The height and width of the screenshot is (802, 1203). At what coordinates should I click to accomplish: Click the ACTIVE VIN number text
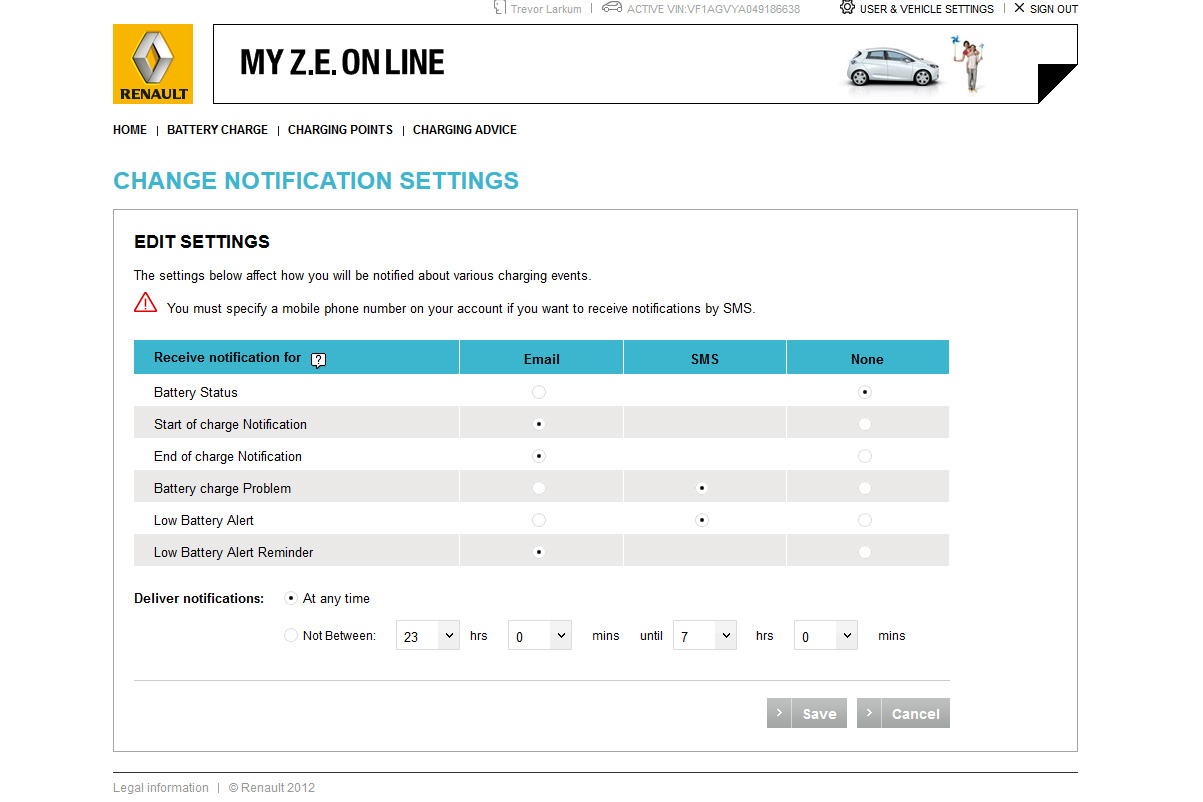point(713,9)
